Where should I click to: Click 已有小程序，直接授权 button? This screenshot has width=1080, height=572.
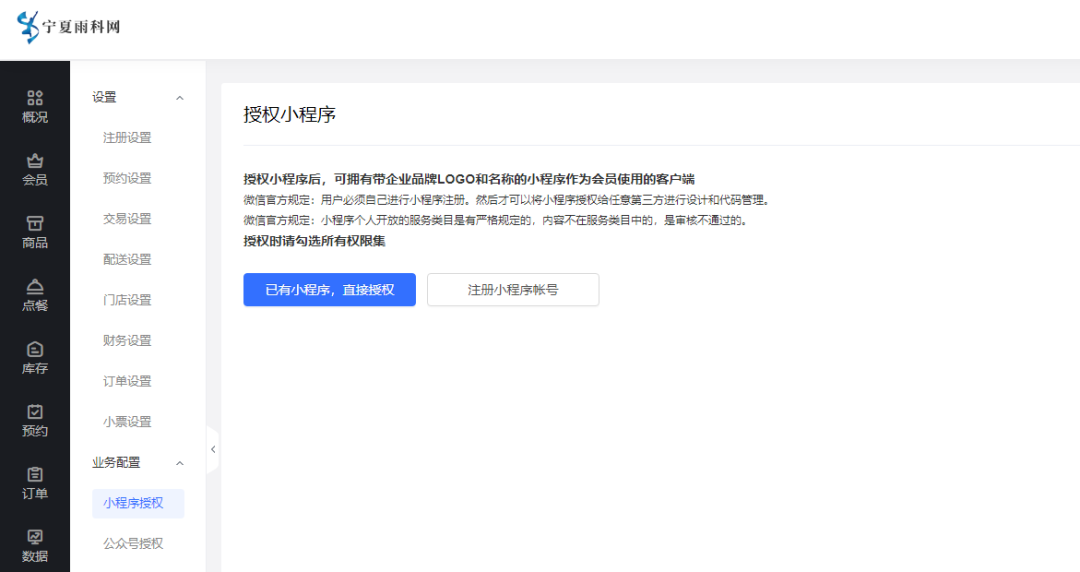(329, 289)
